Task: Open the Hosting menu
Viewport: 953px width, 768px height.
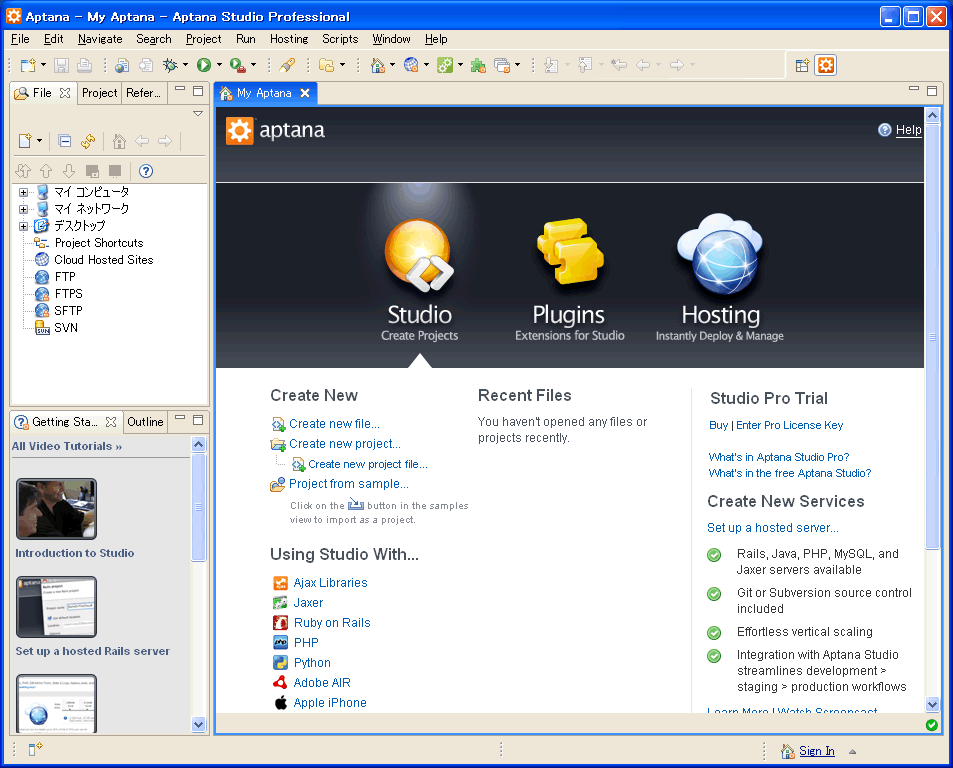Action: tap(289, 39)
